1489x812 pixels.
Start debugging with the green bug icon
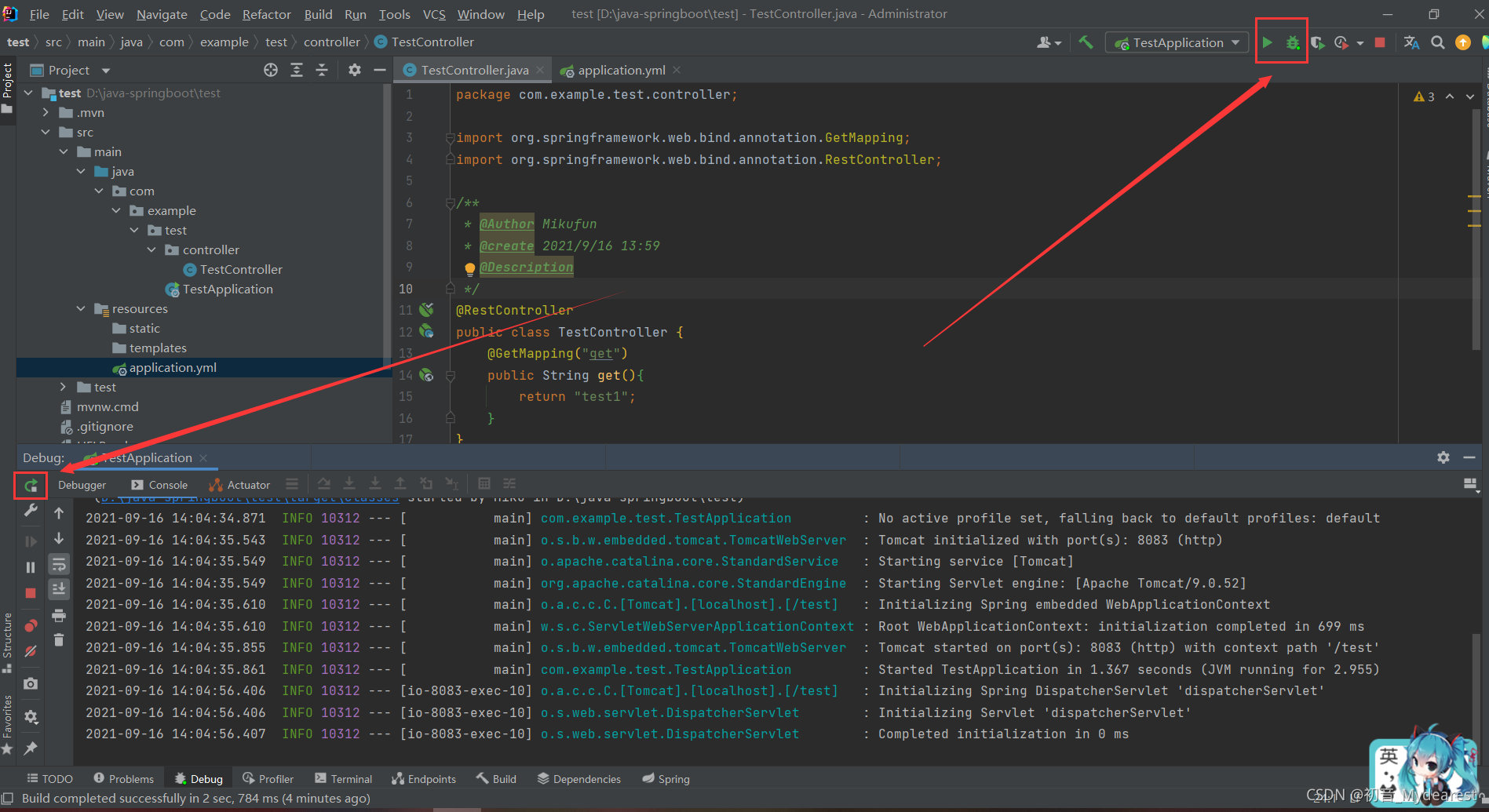click(x=1293, y=42)
